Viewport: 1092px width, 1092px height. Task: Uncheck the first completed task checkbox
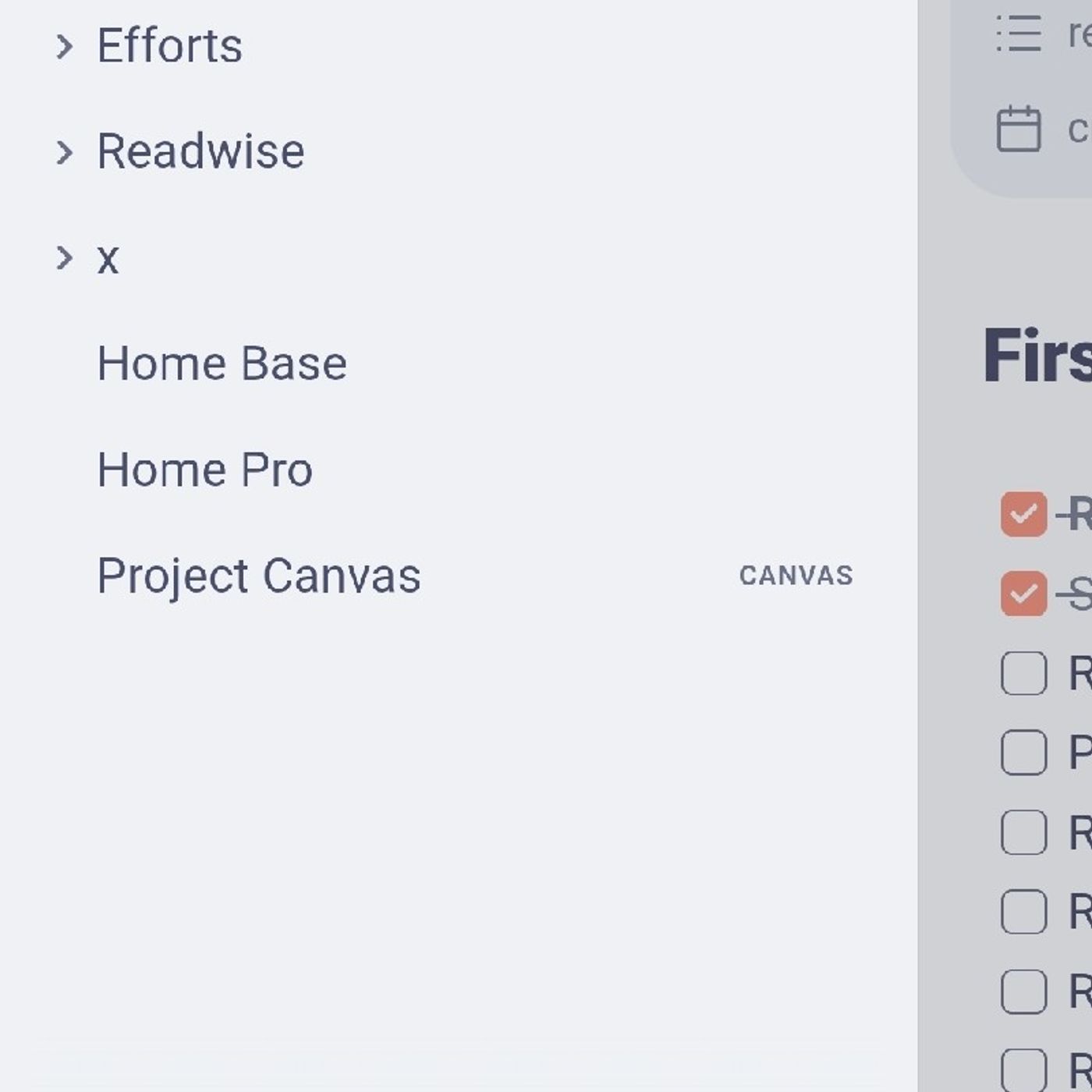pos(1023,514)
